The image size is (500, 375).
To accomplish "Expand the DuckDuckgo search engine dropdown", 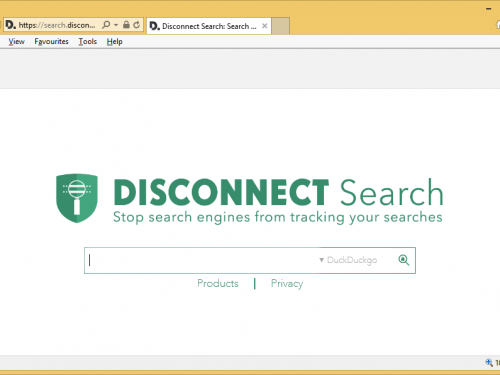I will click(x=348, y=260).
